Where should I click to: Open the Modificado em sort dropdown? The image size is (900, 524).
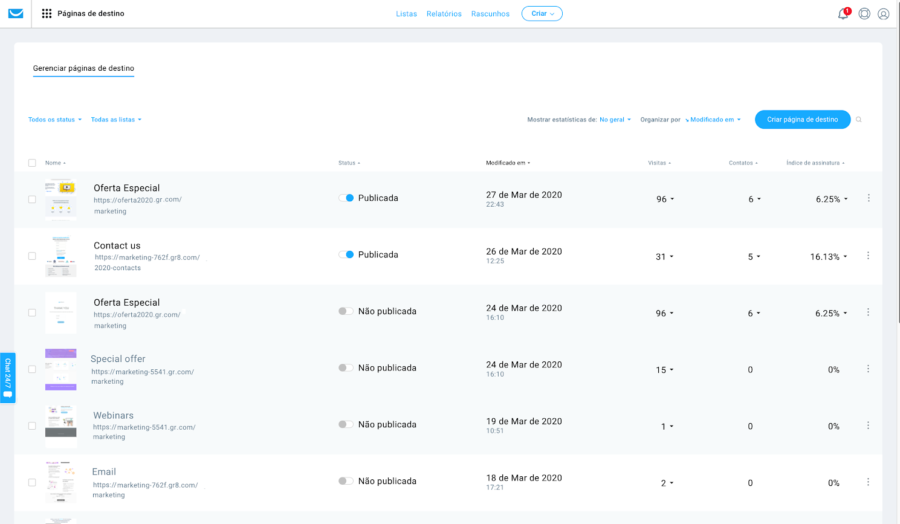click(x=713, y=119)
